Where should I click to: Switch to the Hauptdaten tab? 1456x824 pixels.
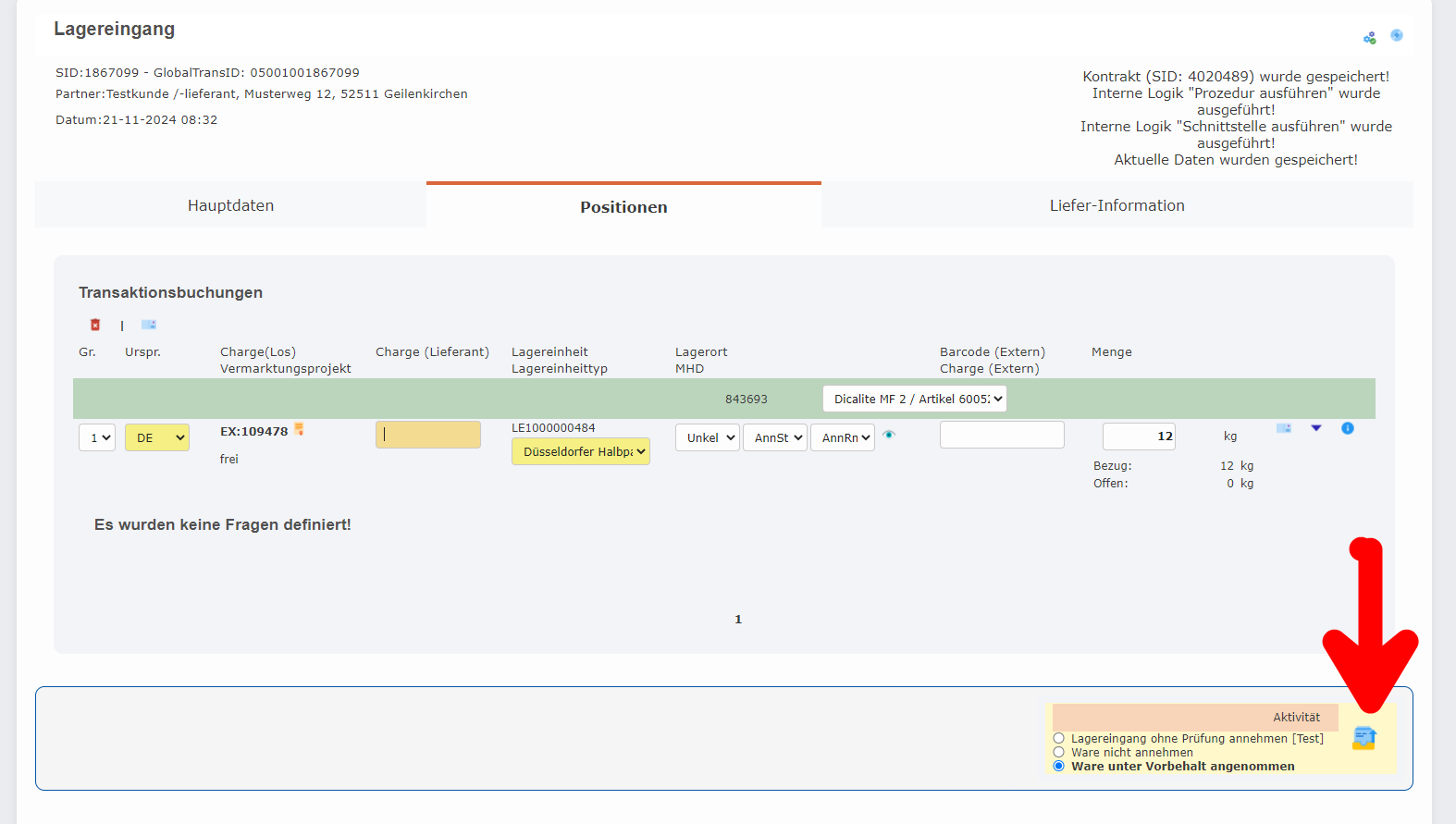pos(230,205)
